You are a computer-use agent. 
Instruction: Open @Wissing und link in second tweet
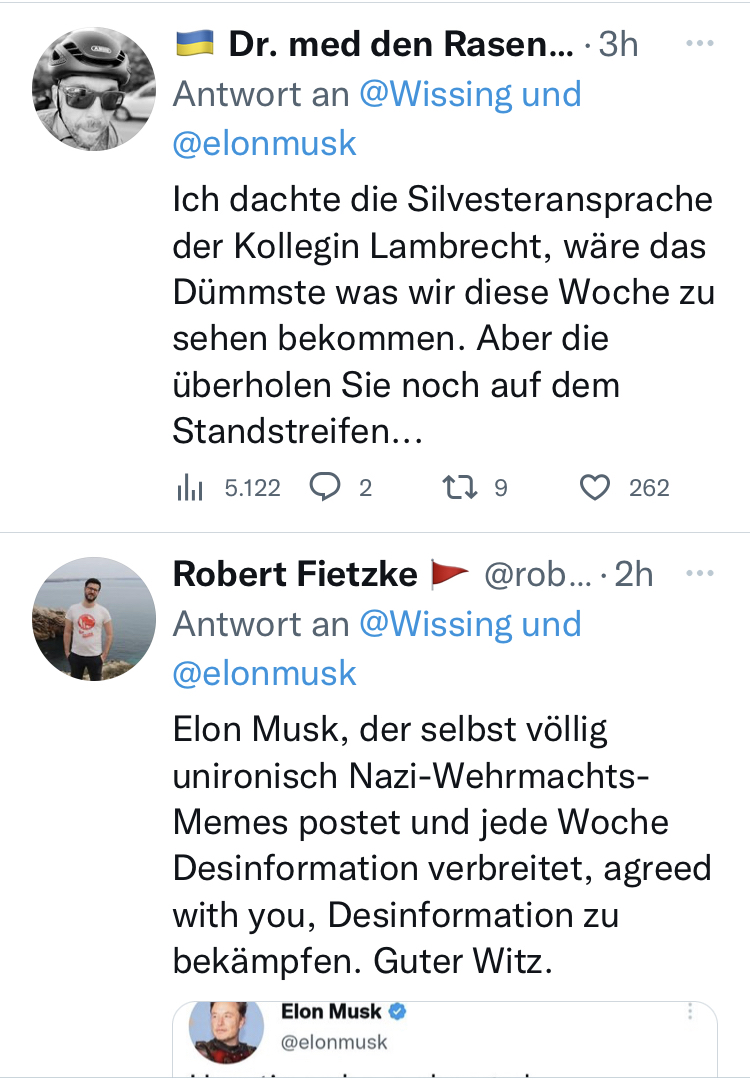point(469,624)
